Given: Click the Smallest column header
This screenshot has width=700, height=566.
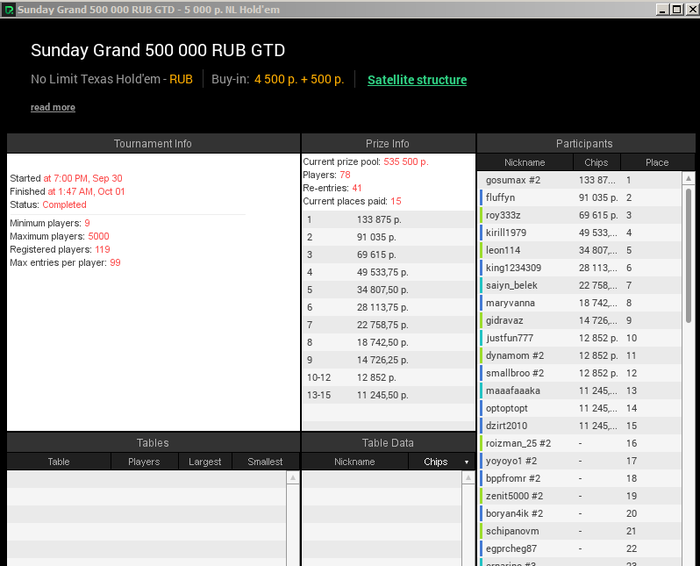Looking at the screenshot, I should (x=265, y=462).
